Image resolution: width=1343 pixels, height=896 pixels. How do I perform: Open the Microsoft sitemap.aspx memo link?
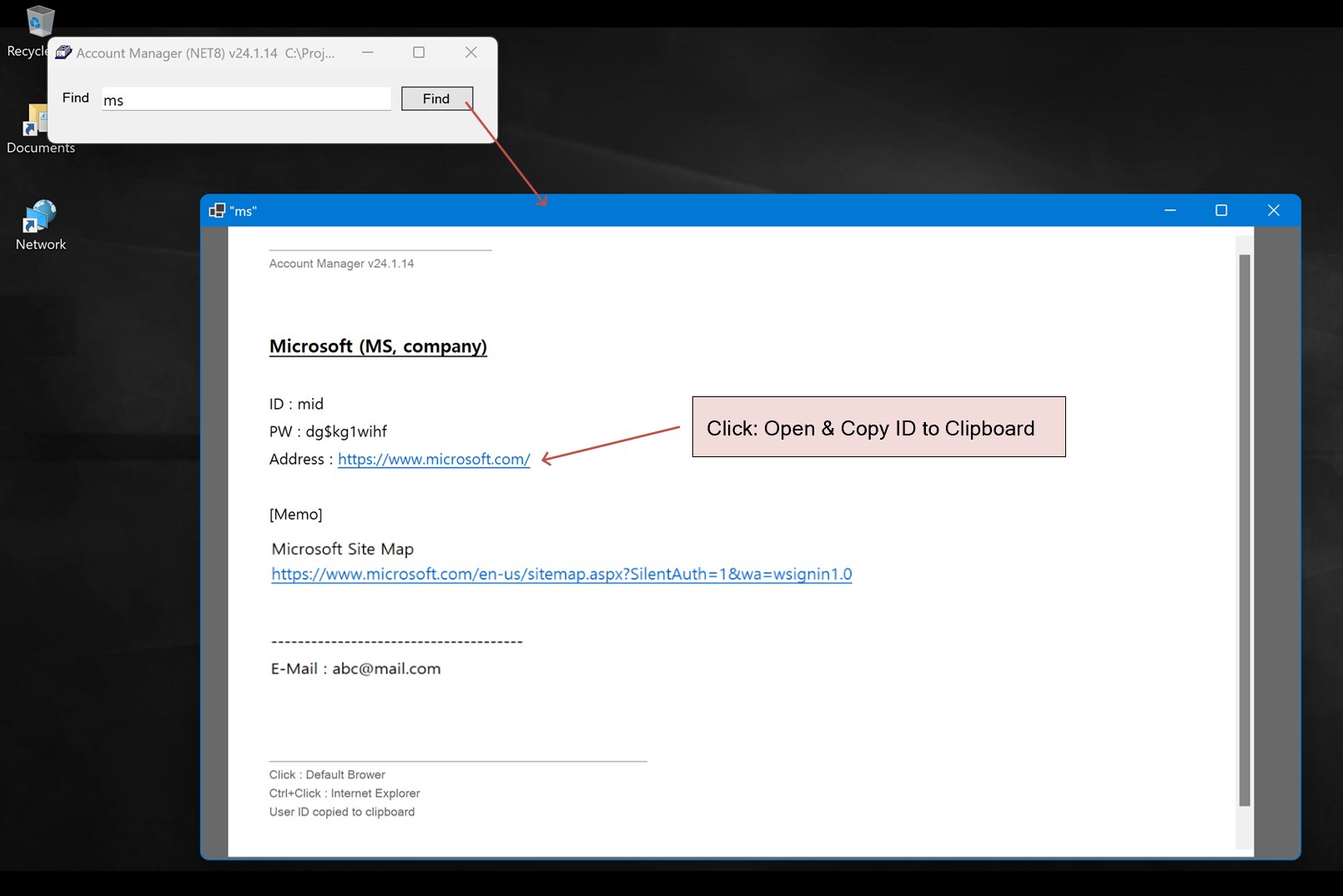coord(561,574)
